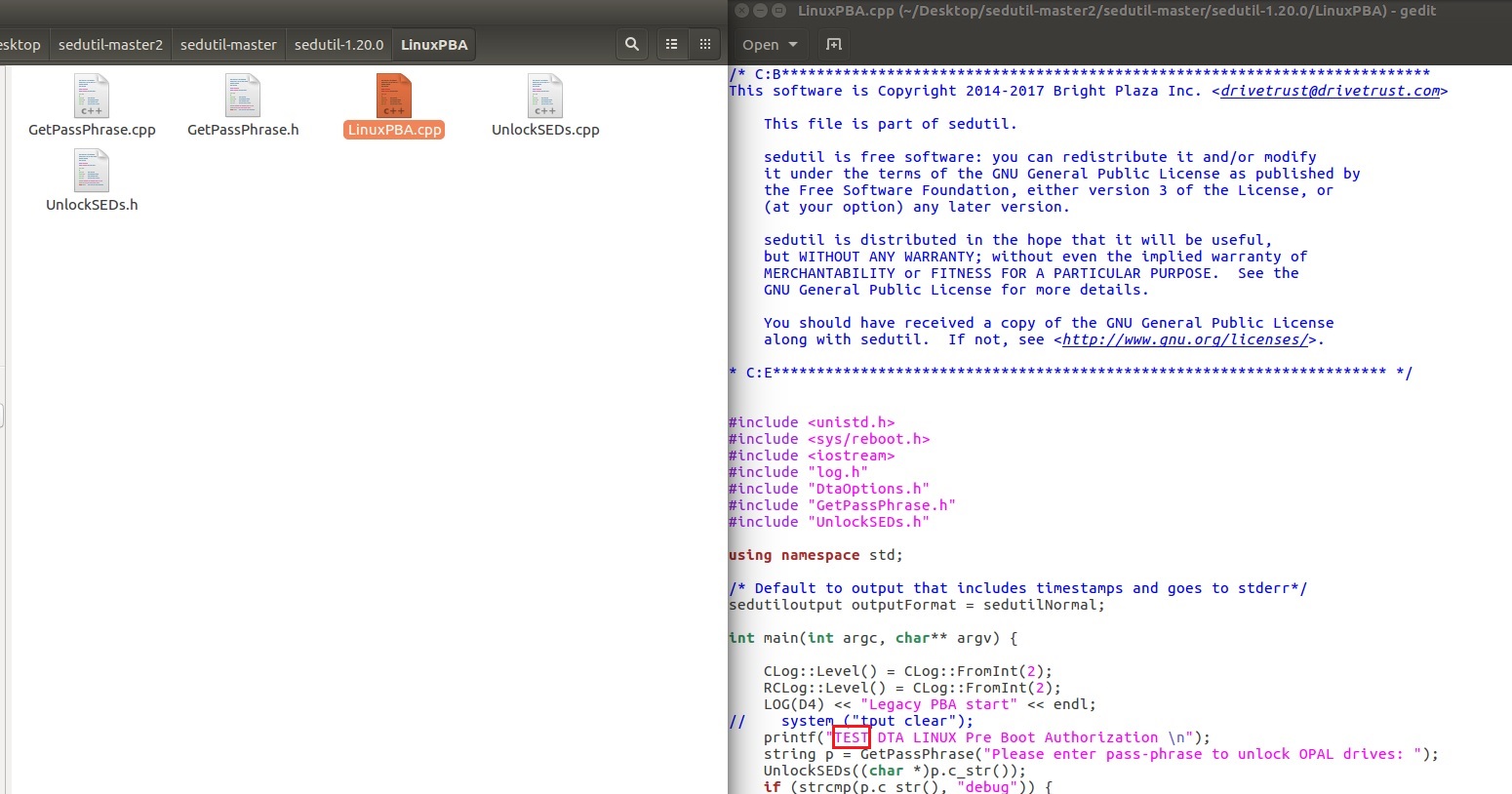Click the highlighted TEST text in the code
This screenshot has width=1512, height=794.
pyautogui.click(x=850, y=737)
